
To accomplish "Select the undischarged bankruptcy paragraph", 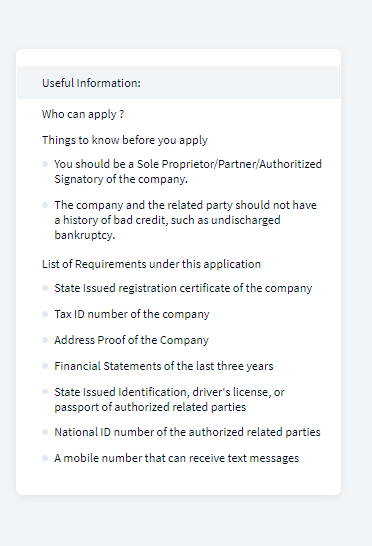I will 185,220.
